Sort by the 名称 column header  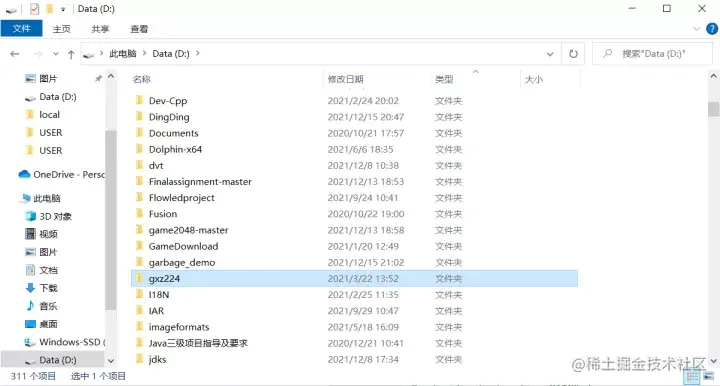pyautogui.click(x=142, y=79)
